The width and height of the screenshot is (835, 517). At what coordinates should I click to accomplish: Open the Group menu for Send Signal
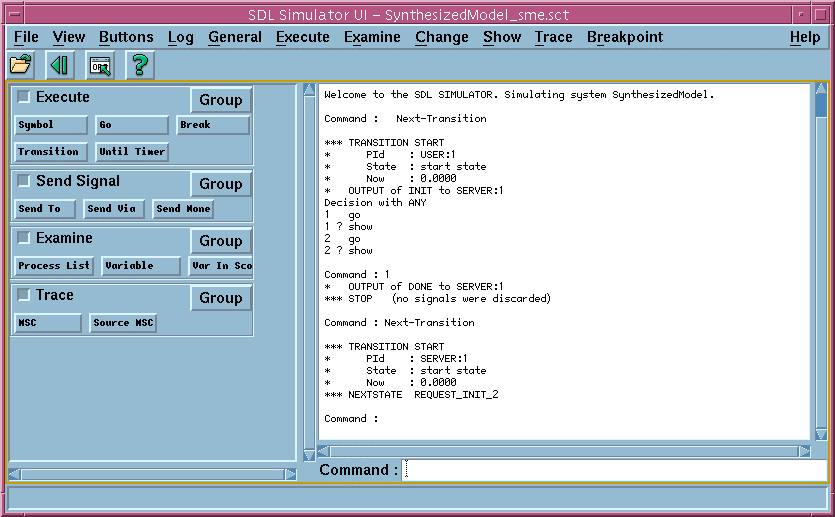click(220, 184)
